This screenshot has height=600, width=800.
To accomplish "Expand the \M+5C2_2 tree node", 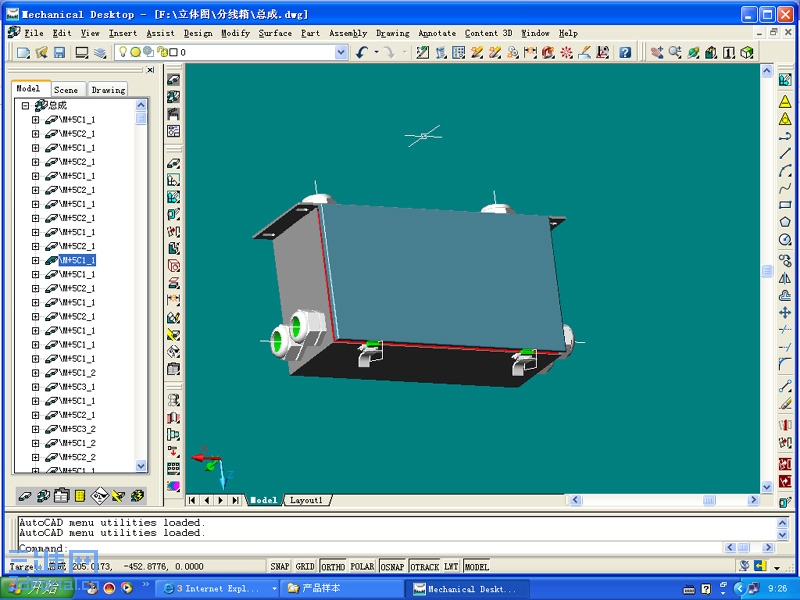I will point(35,457).
